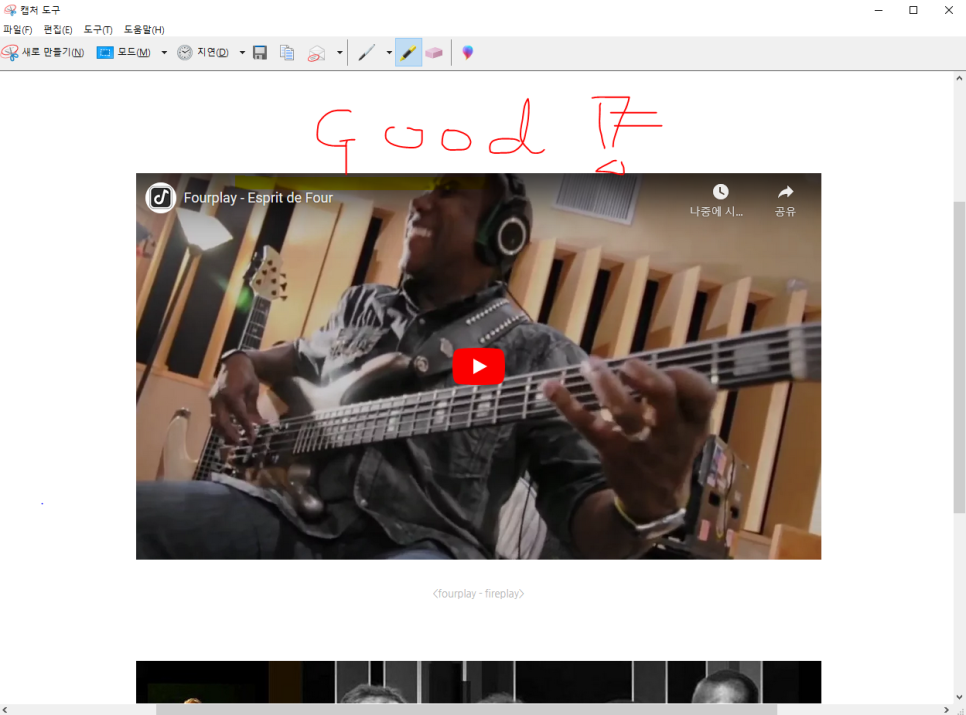
Task: Click the New snip (새로 만들기) button
Action: tap(43, 53)
